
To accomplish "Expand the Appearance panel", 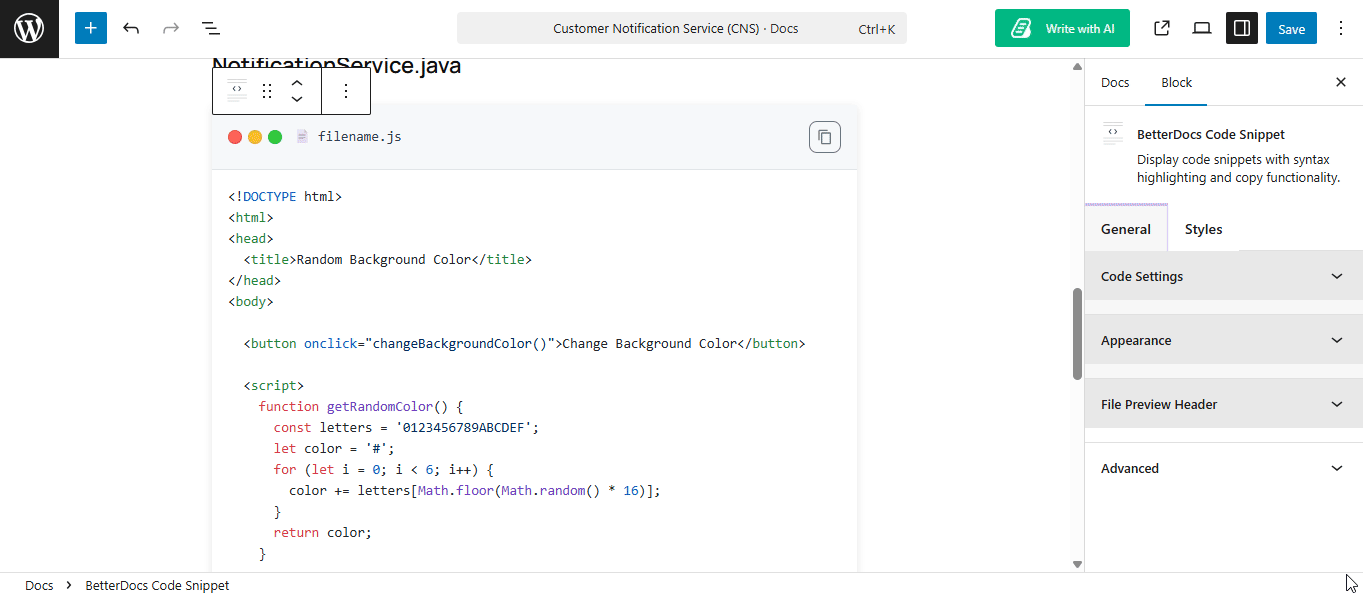I will pos(1224,340).
